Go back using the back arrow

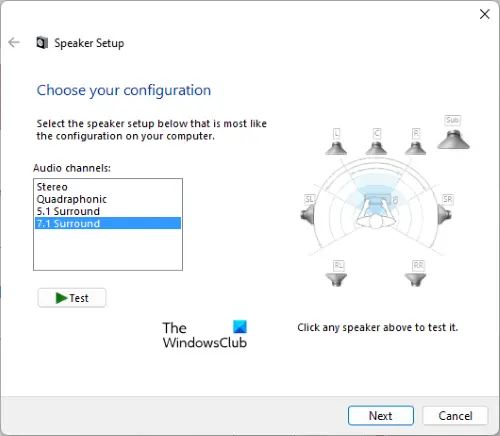pos(14,42)
